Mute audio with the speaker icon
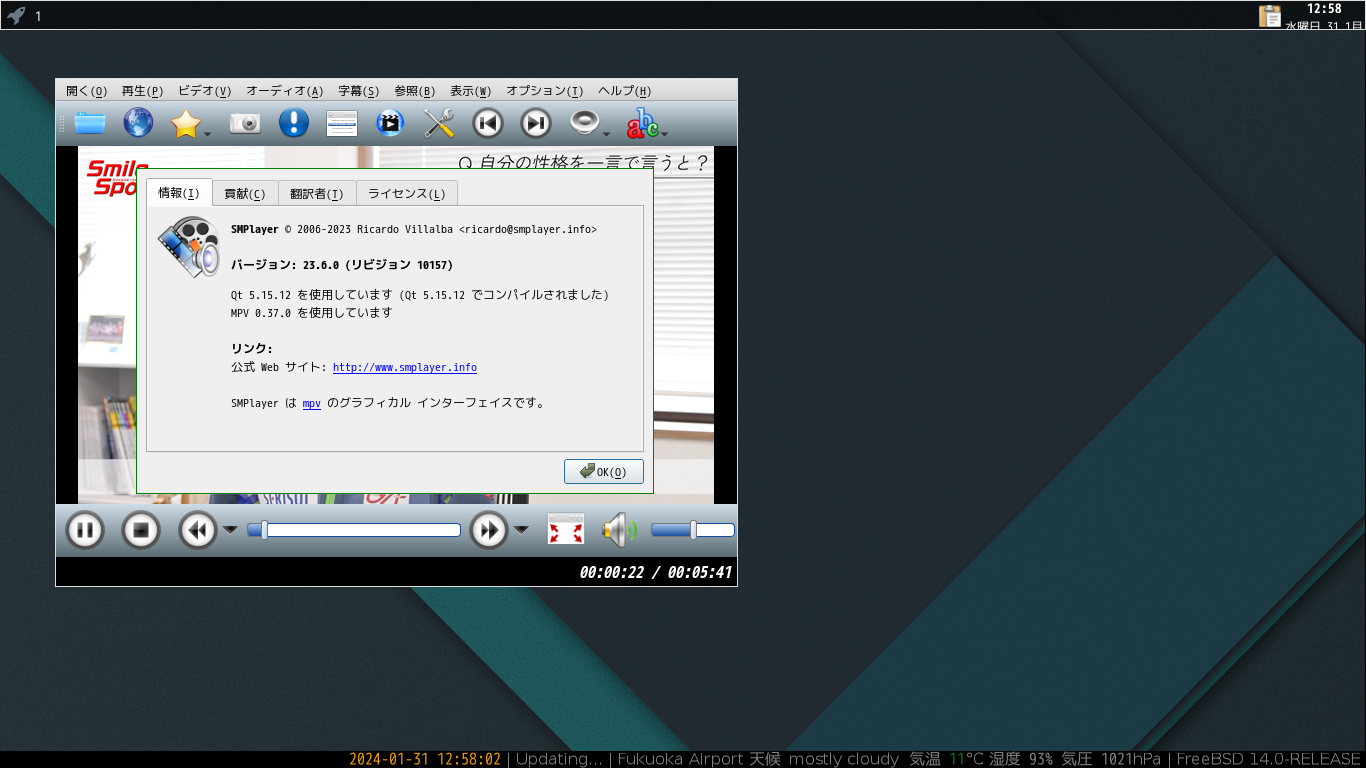1366x768 pixels. point(619,530)
